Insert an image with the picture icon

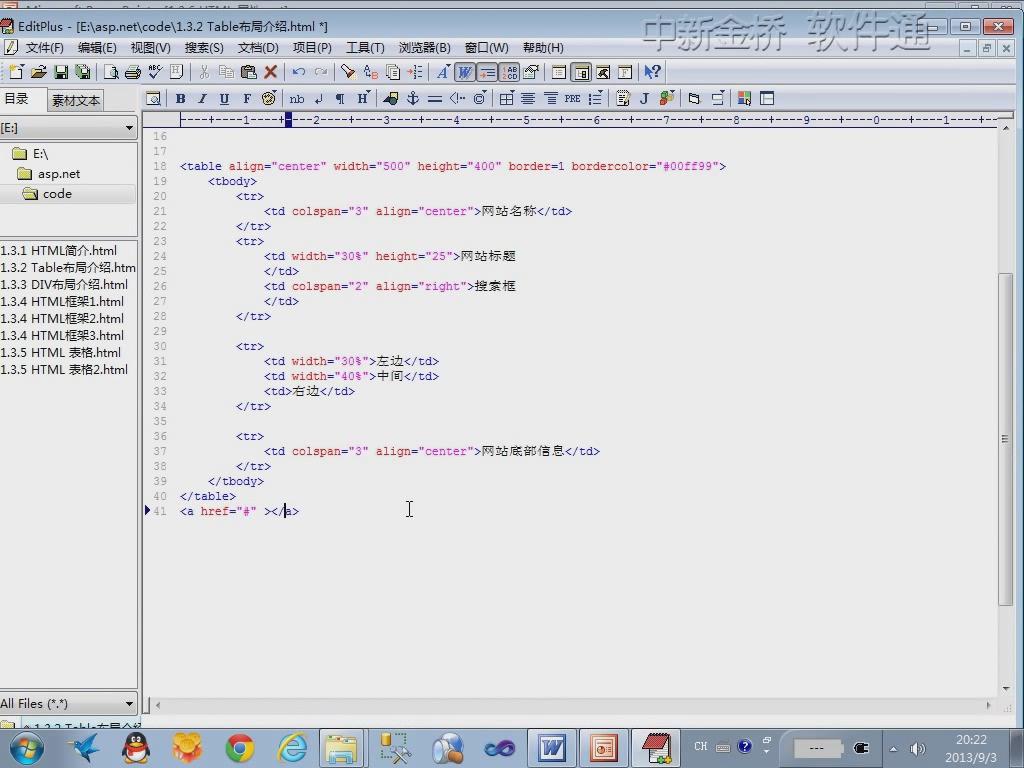click(x=391, y=99)
